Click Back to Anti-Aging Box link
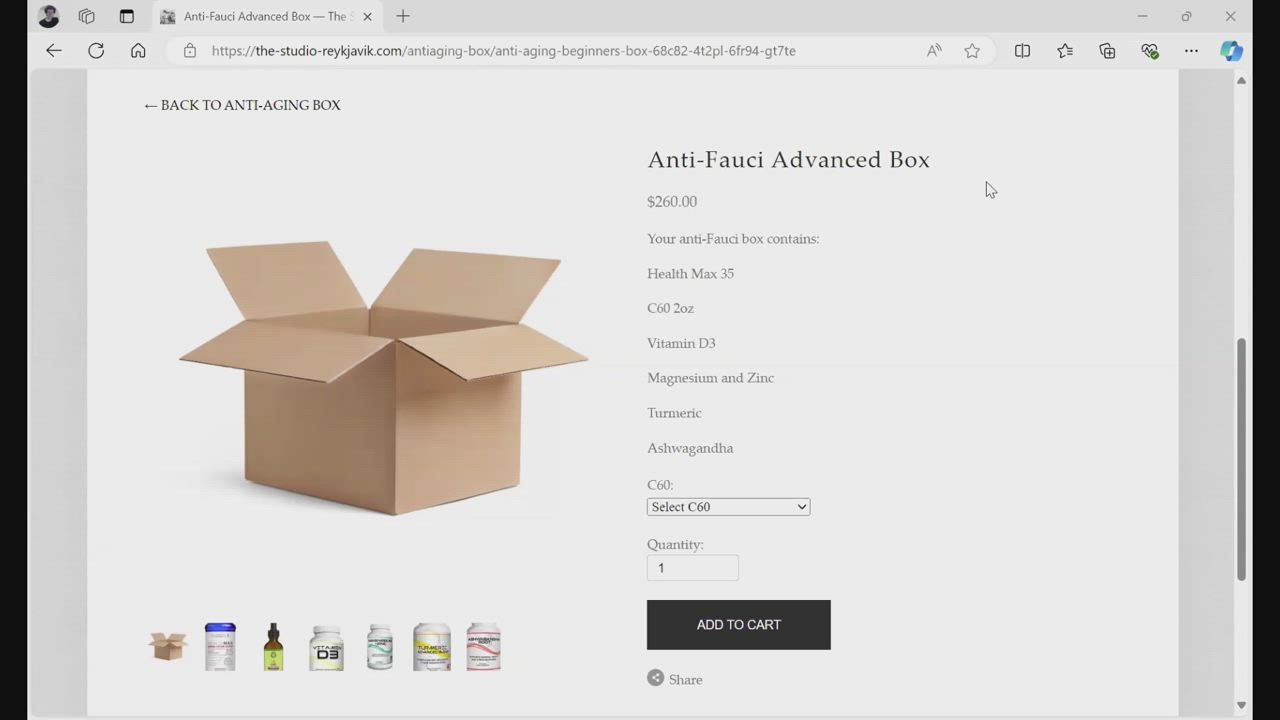Screen dimensions: 1280x720 pos(242,105)
